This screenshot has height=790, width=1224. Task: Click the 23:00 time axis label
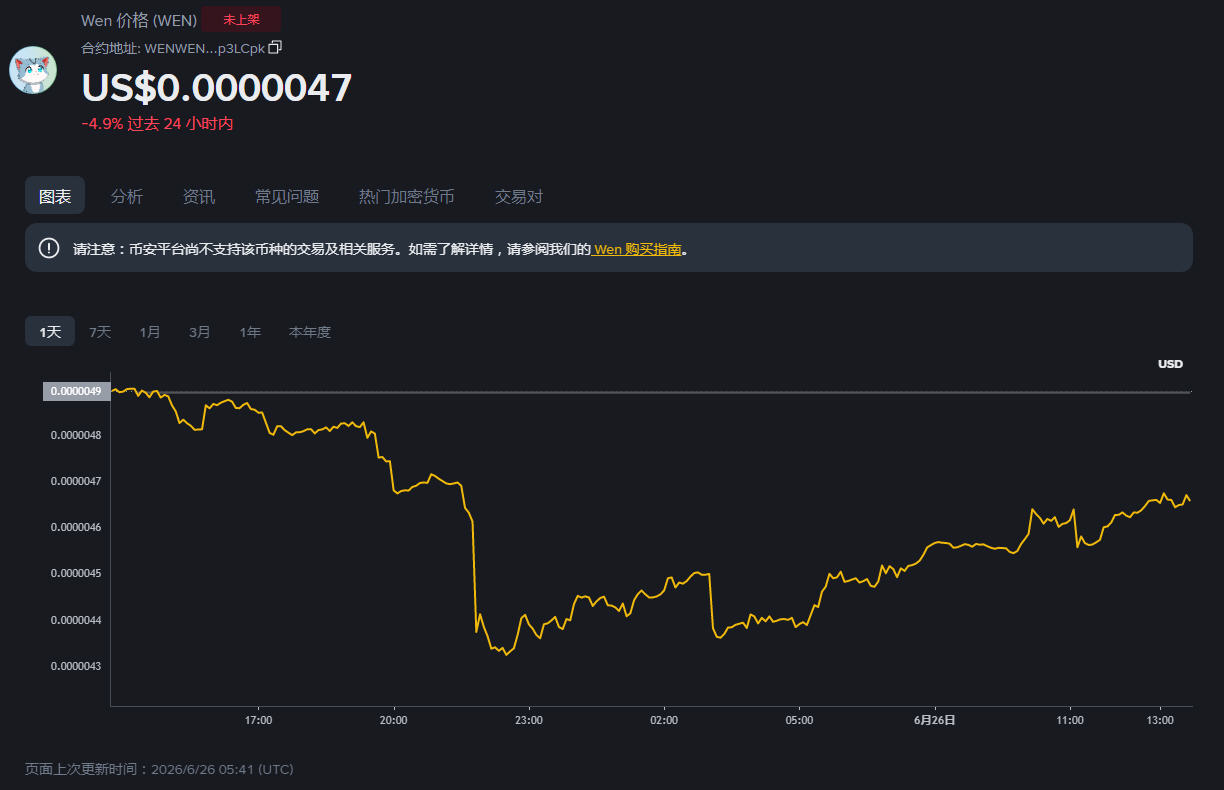click(x=528, y=720)
